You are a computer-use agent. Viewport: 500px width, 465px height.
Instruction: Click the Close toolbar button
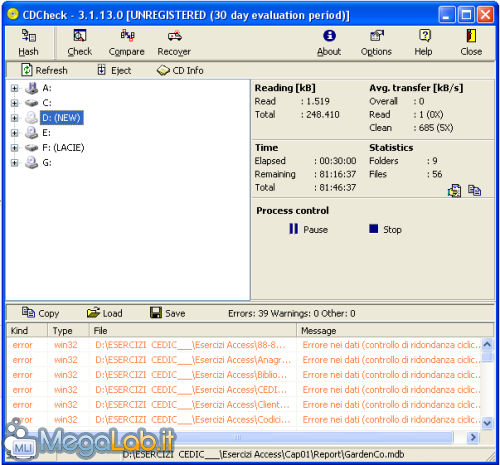471,43
